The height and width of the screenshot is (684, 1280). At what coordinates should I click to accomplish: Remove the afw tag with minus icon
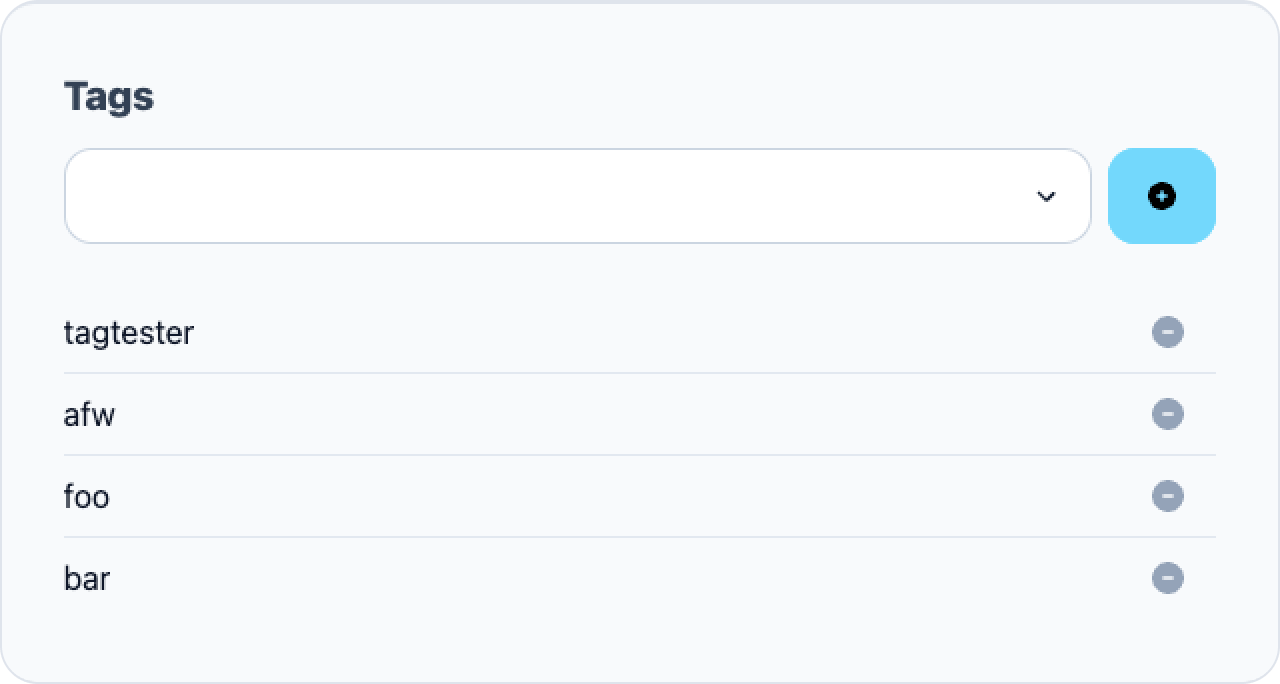[1168, 414]
